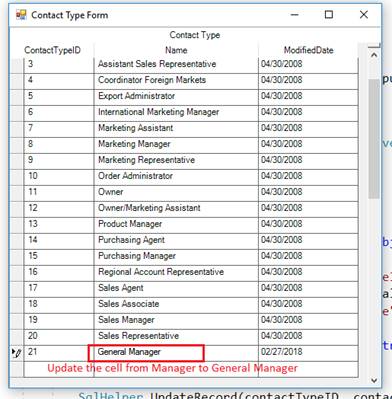Screen dimensions: 392x399
Task: Select the Assistant Sales Representative cell
Action: pos(176,65)
